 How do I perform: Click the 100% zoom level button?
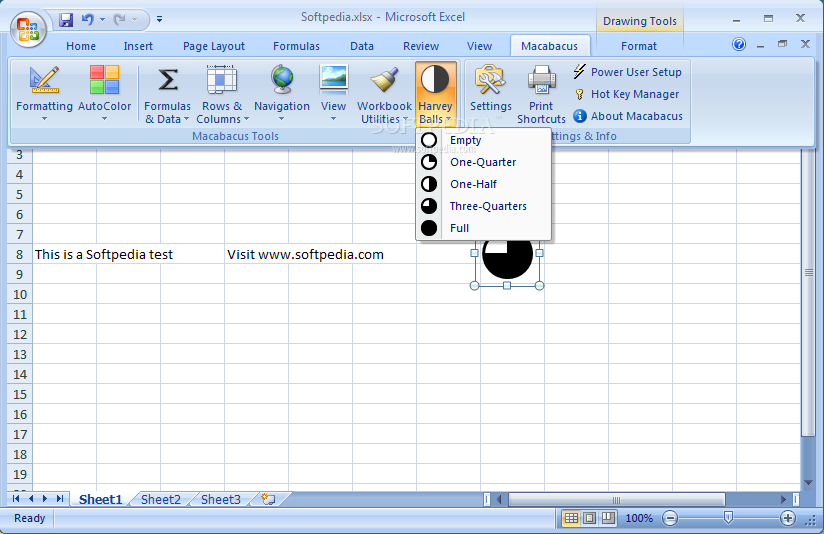click(x=639, y=518)
